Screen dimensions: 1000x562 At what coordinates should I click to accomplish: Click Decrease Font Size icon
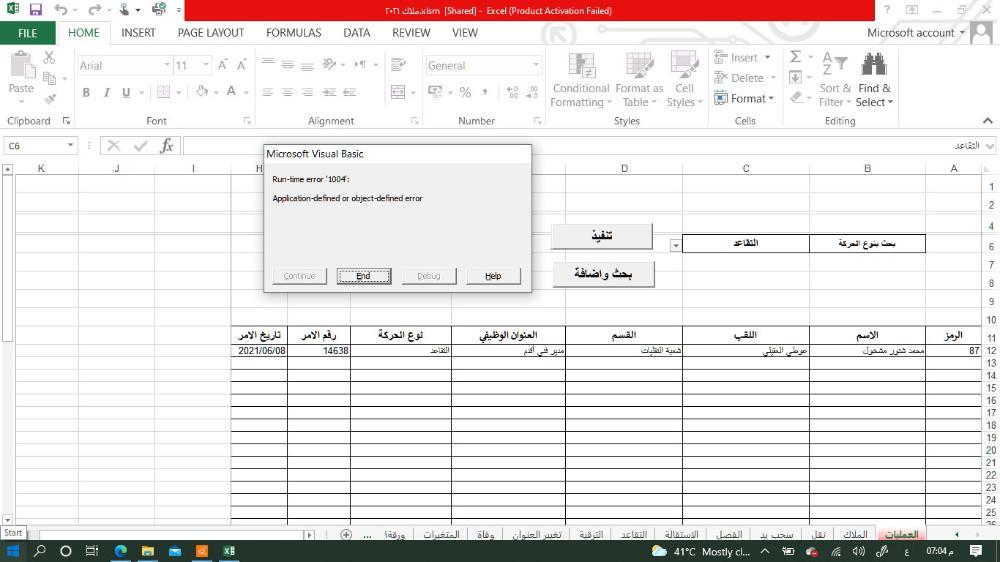242,65
